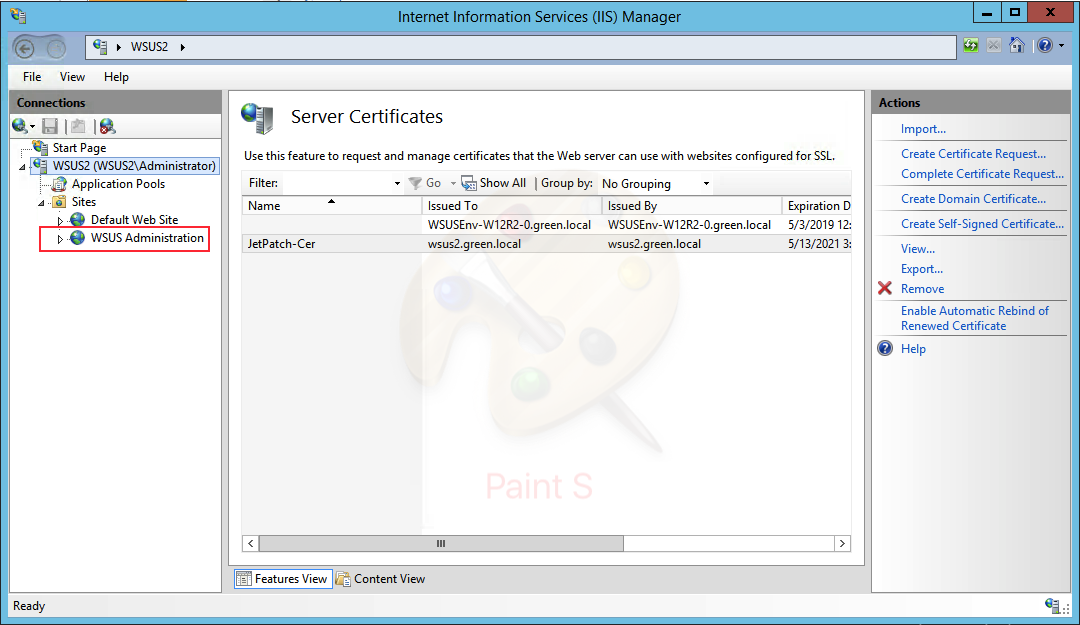The image size is (1080, 625).
Task: Click Create Certificate Request... link
Action: point(973,154)
